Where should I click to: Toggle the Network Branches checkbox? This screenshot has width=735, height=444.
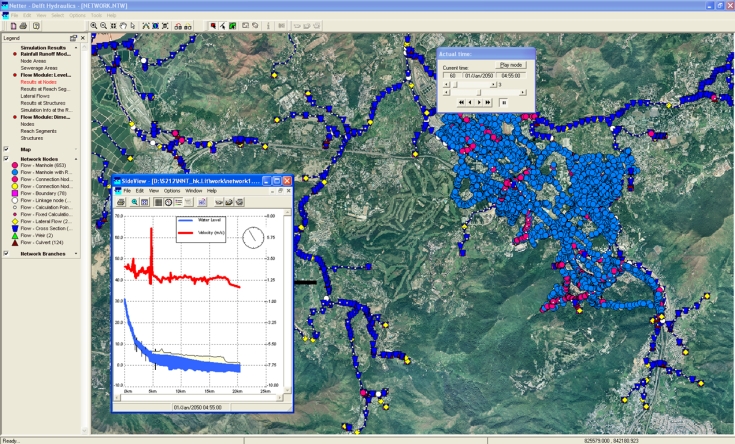[x=5, y=253]
